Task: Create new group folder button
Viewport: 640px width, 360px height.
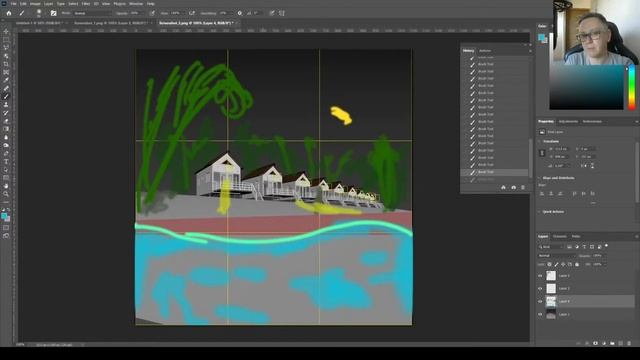Action: 612,343
